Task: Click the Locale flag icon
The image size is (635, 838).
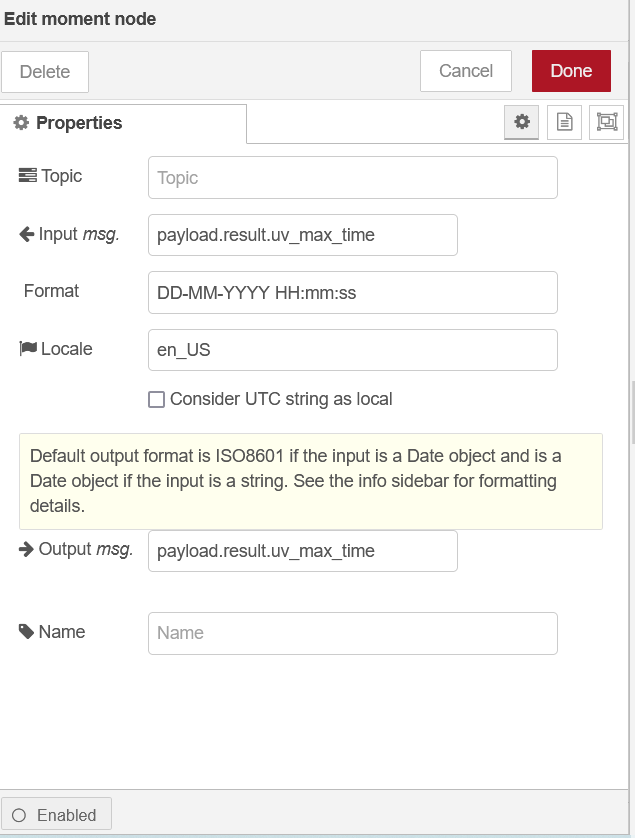Action: [x=28, y=349]
